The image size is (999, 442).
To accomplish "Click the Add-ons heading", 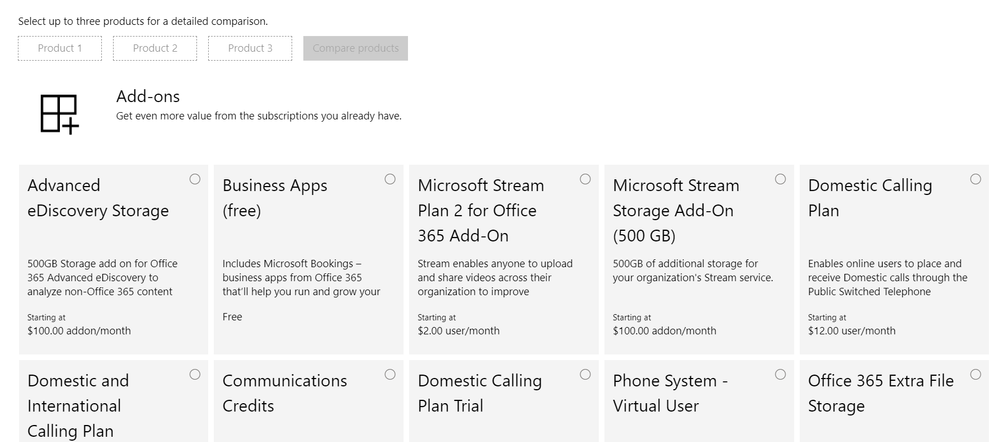I will pyautogui.click(x=148, y=97).
